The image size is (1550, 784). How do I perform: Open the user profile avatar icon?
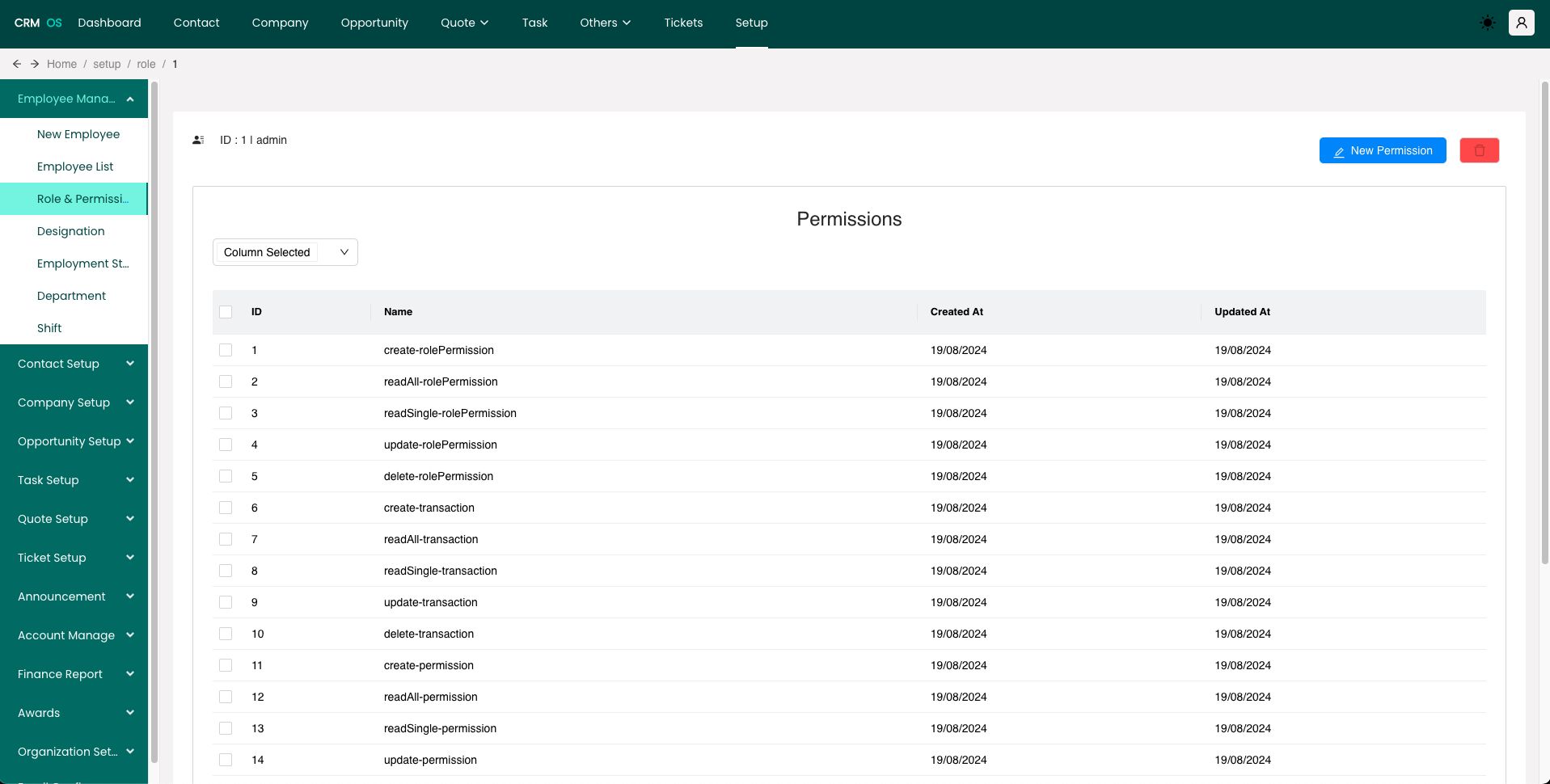click(x=1521, y=23)
